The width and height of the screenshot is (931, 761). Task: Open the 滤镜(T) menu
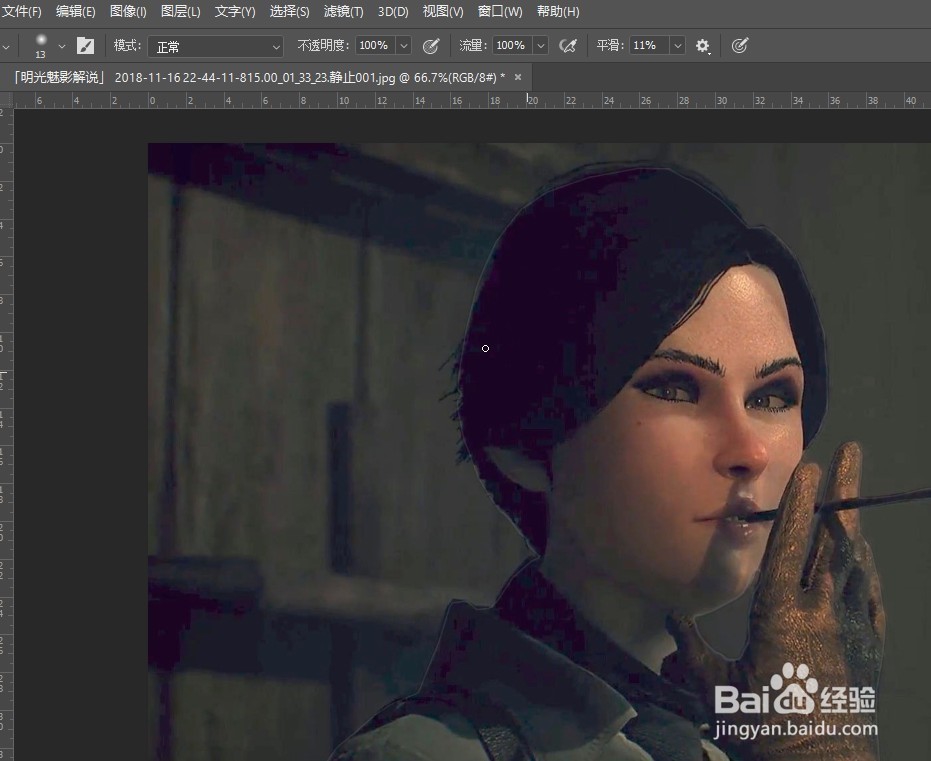point(343,11)
